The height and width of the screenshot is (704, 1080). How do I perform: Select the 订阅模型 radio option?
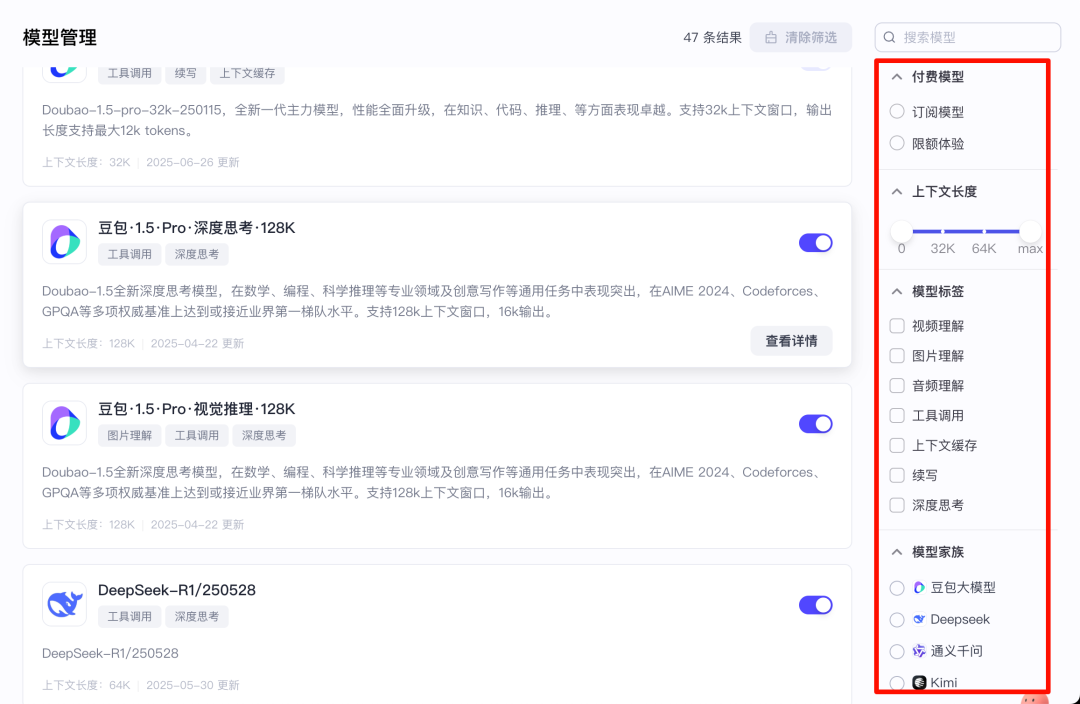(897, 112)
